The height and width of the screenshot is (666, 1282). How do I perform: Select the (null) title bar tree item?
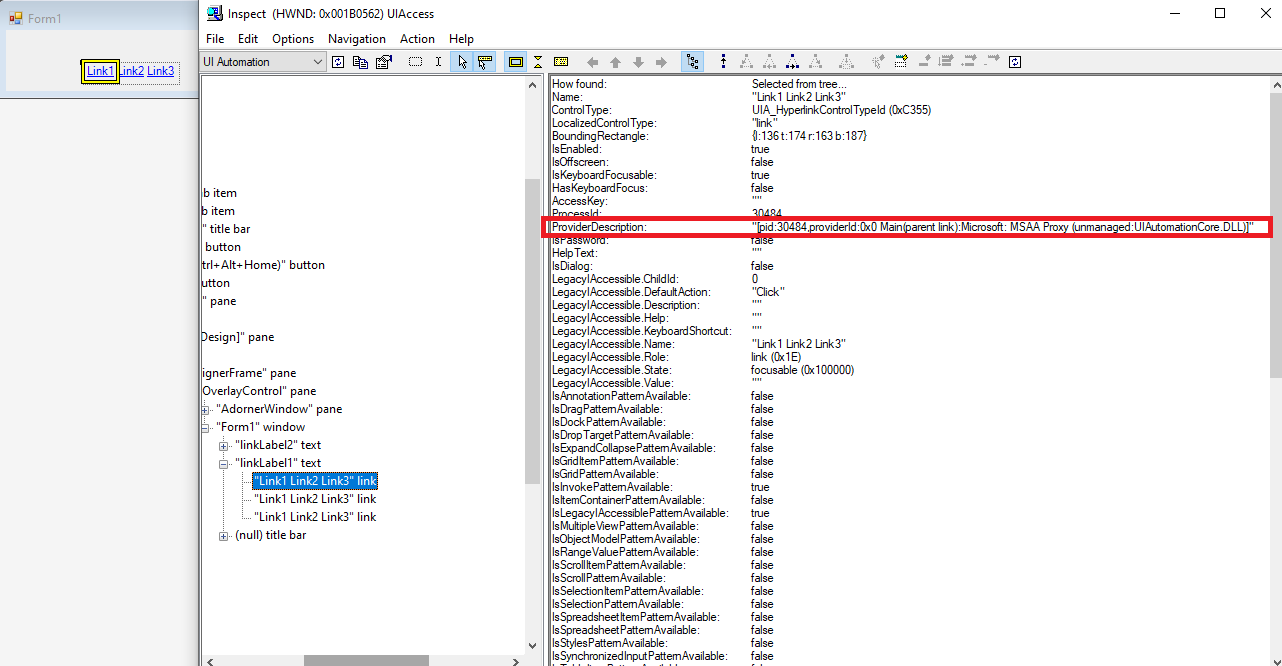[x=270, y=535]
